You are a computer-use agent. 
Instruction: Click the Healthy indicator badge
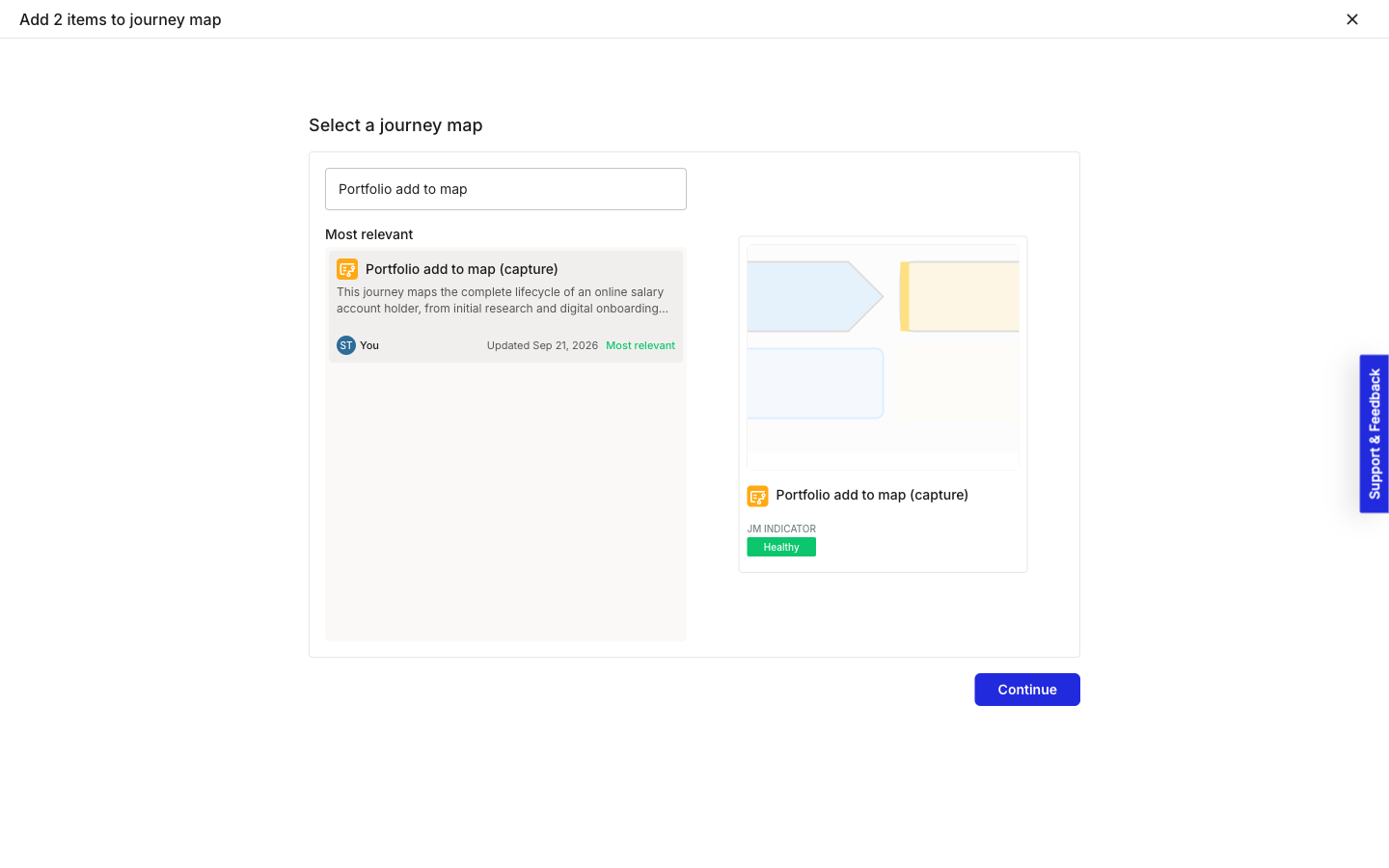(x=781, y=547)
